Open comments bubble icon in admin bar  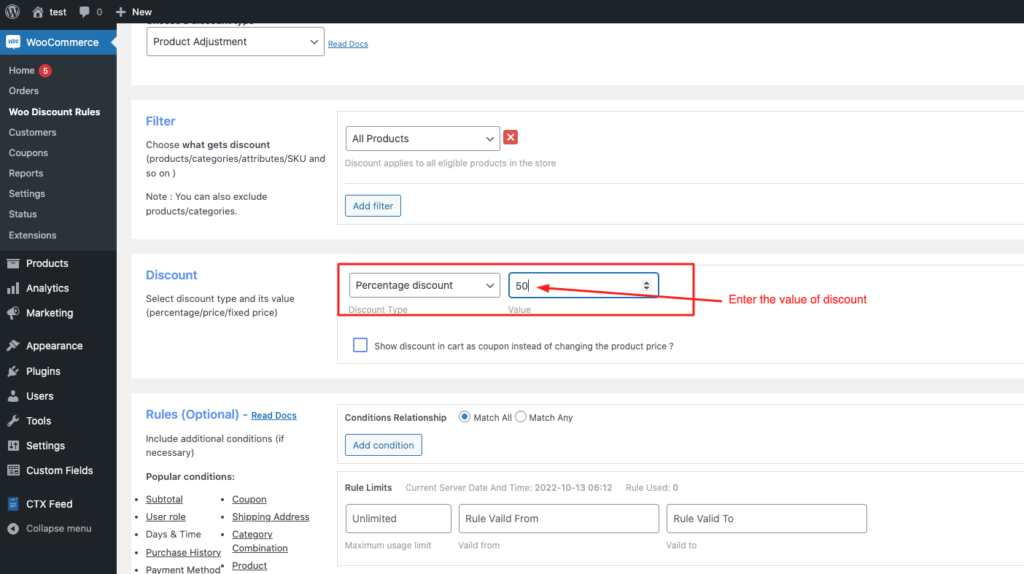pyautogui.click(x=84, y=12)
